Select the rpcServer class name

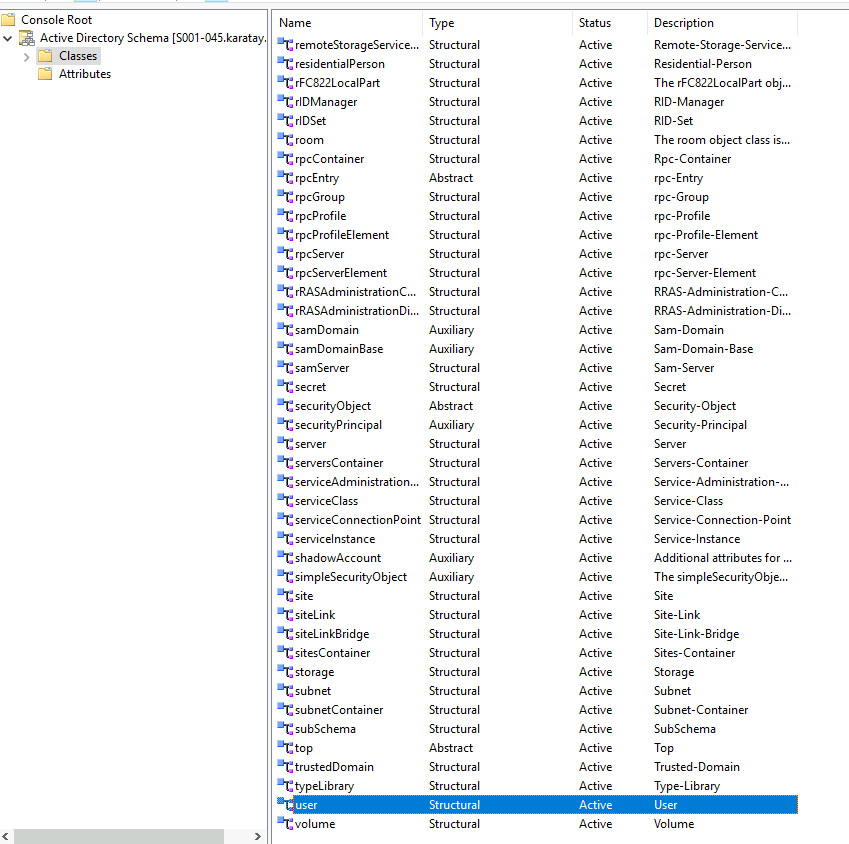319,253
